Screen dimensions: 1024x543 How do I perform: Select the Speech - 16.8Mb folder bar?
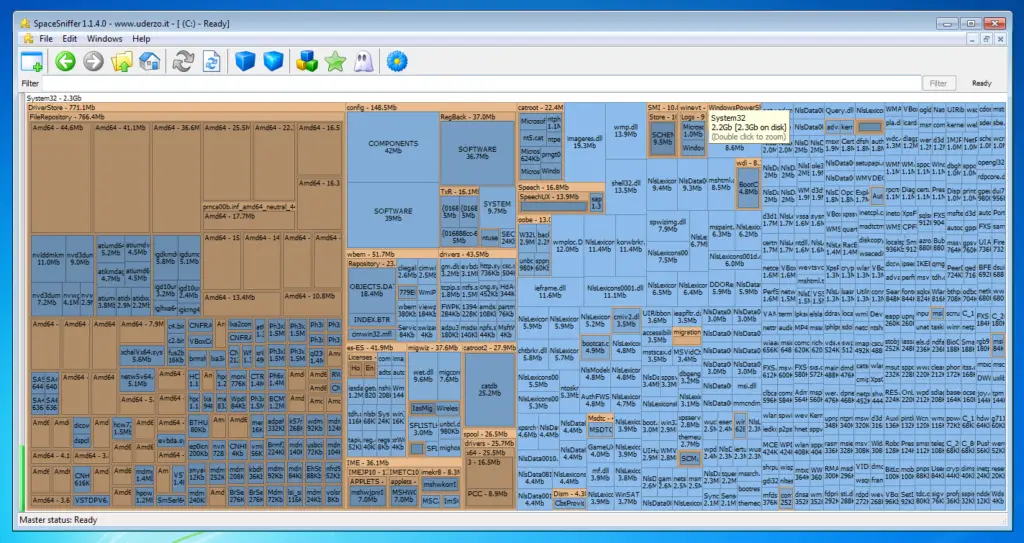tap(560, 187)
